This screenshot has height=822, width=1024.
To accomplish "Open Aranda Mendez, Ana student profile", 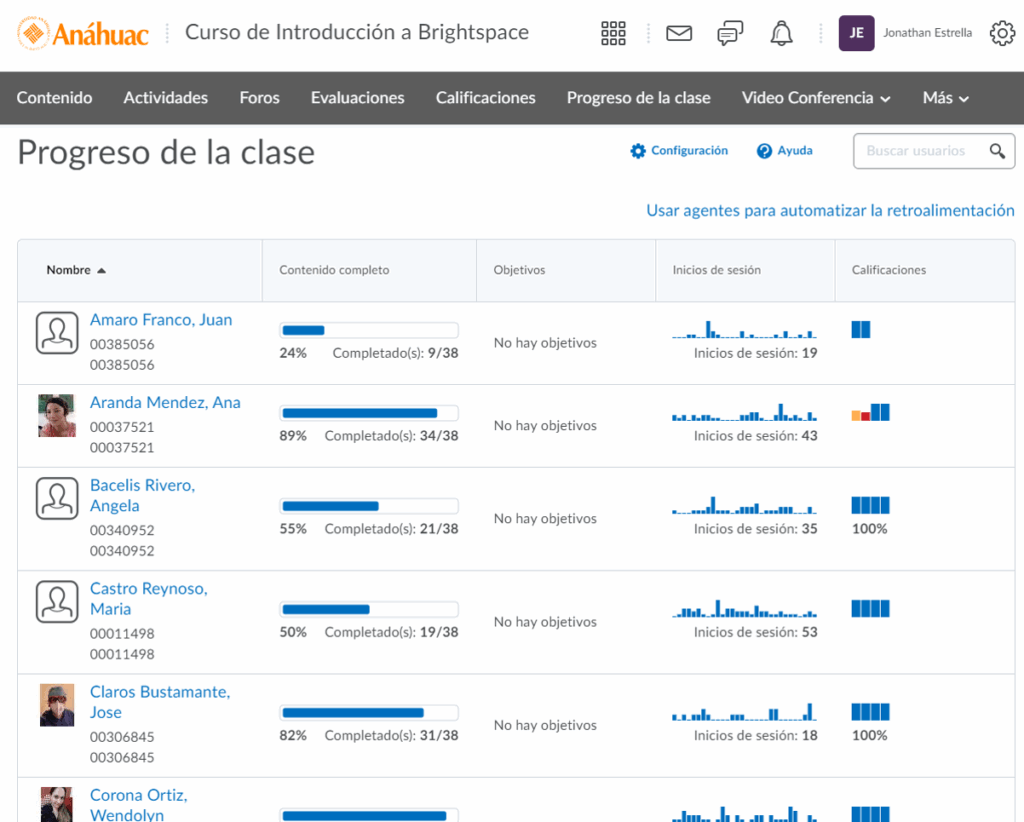I will pos(165,402).
